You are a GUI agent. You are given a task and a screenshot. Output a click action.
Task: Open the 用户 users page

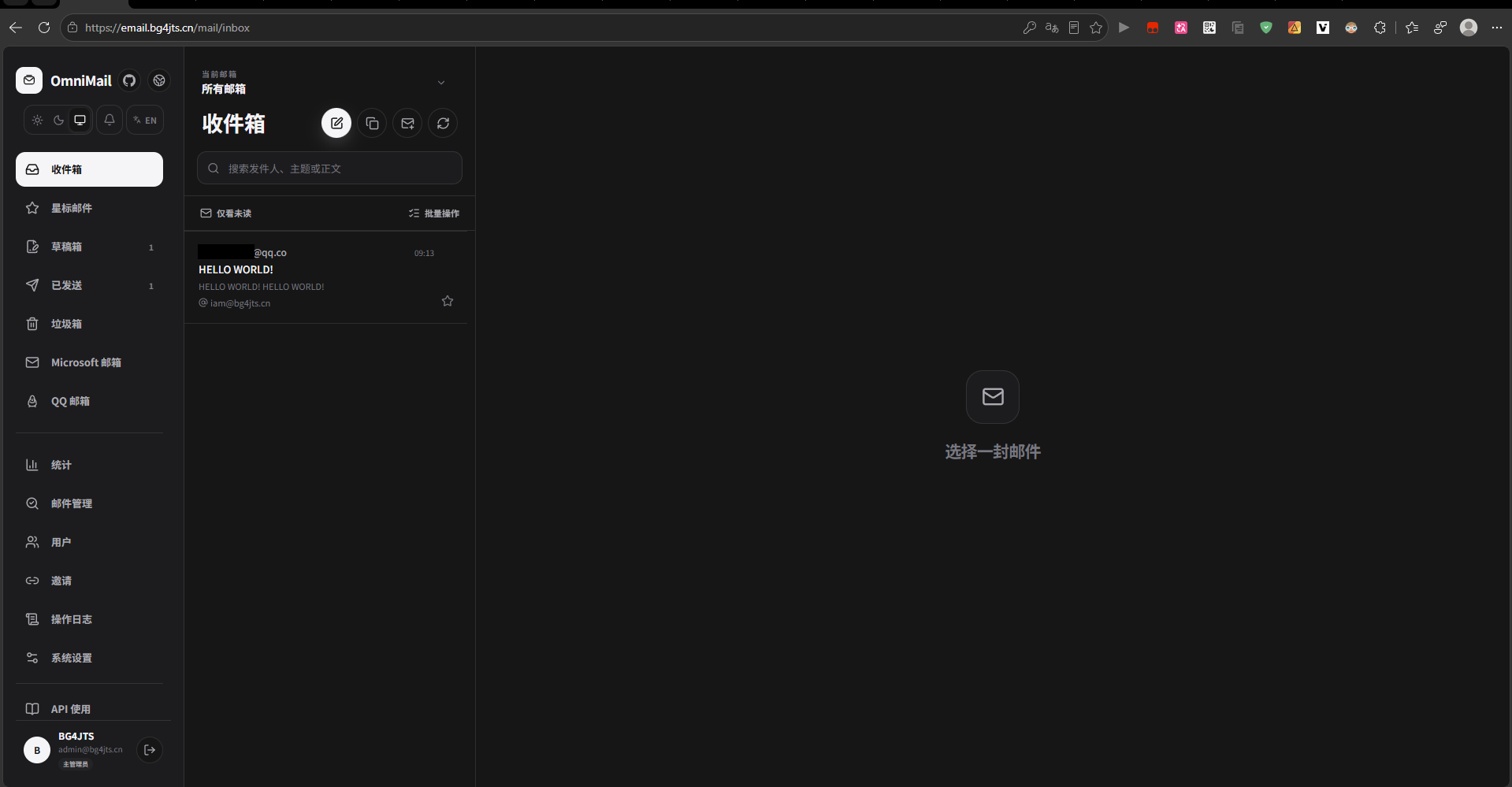(x=89, y=542)
